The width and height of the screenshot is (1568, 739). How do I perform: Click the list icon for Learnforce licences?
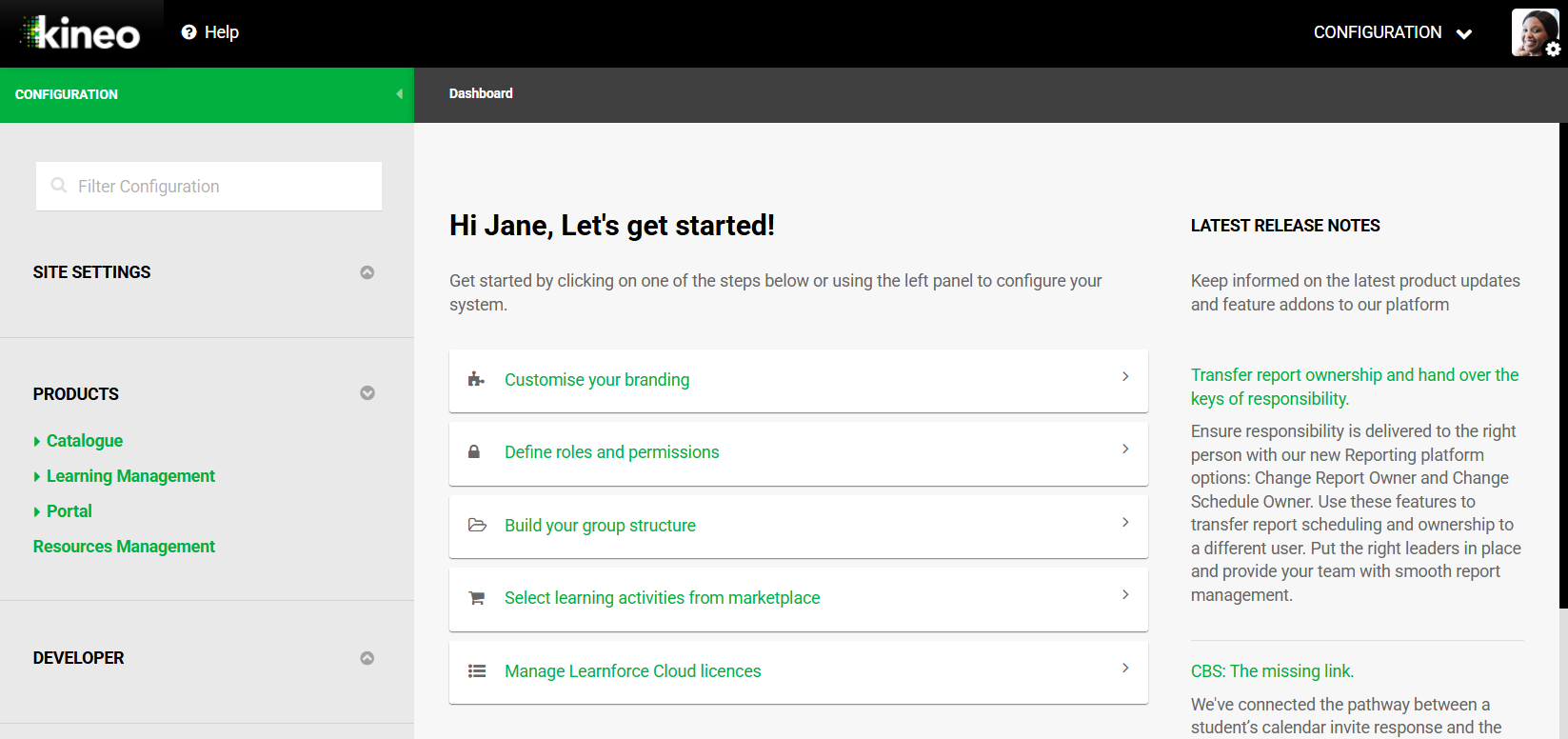coord(477,671)
